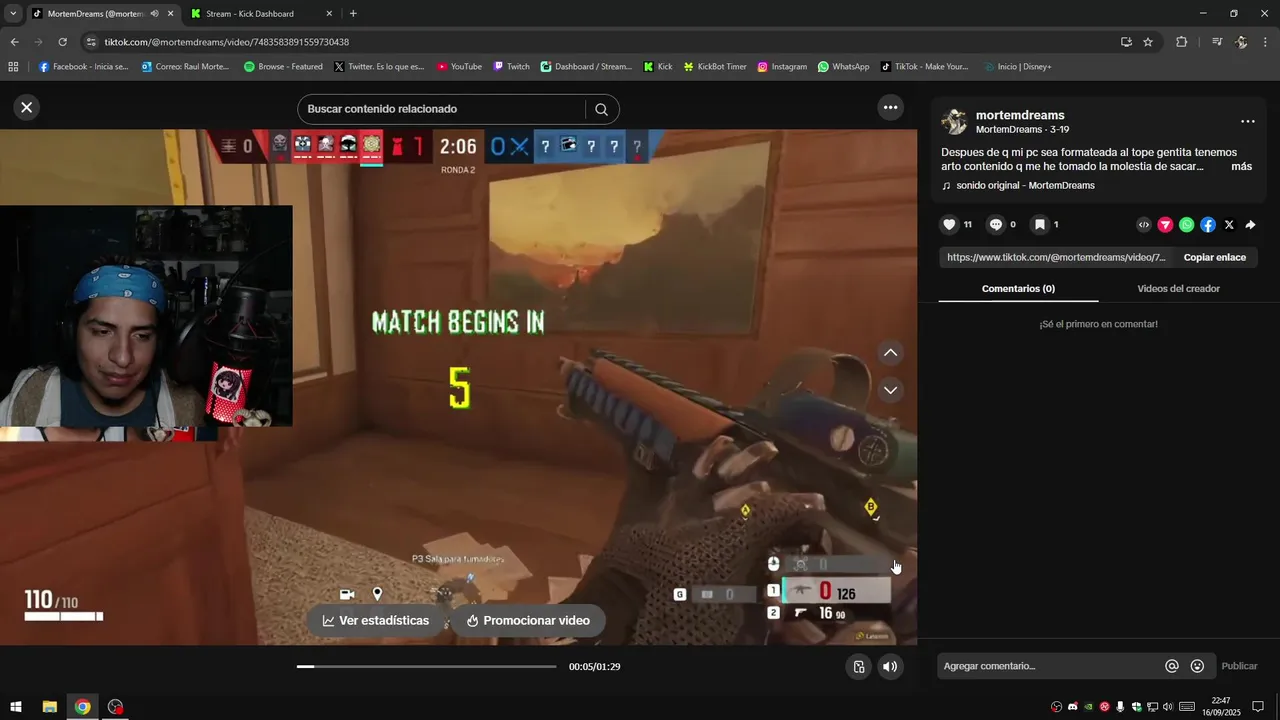This screenshot has height=720, width=1280.
Task: Click the 'Publicar' button
Action: (1239, 666)
